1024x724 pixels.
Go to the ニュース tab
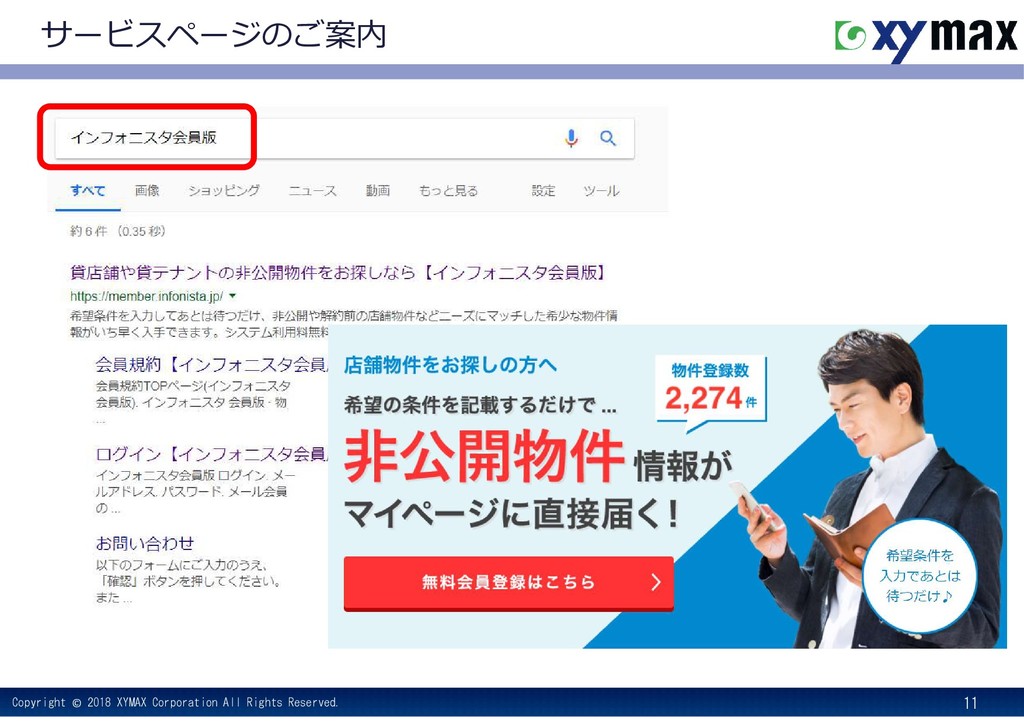point(313,191)
